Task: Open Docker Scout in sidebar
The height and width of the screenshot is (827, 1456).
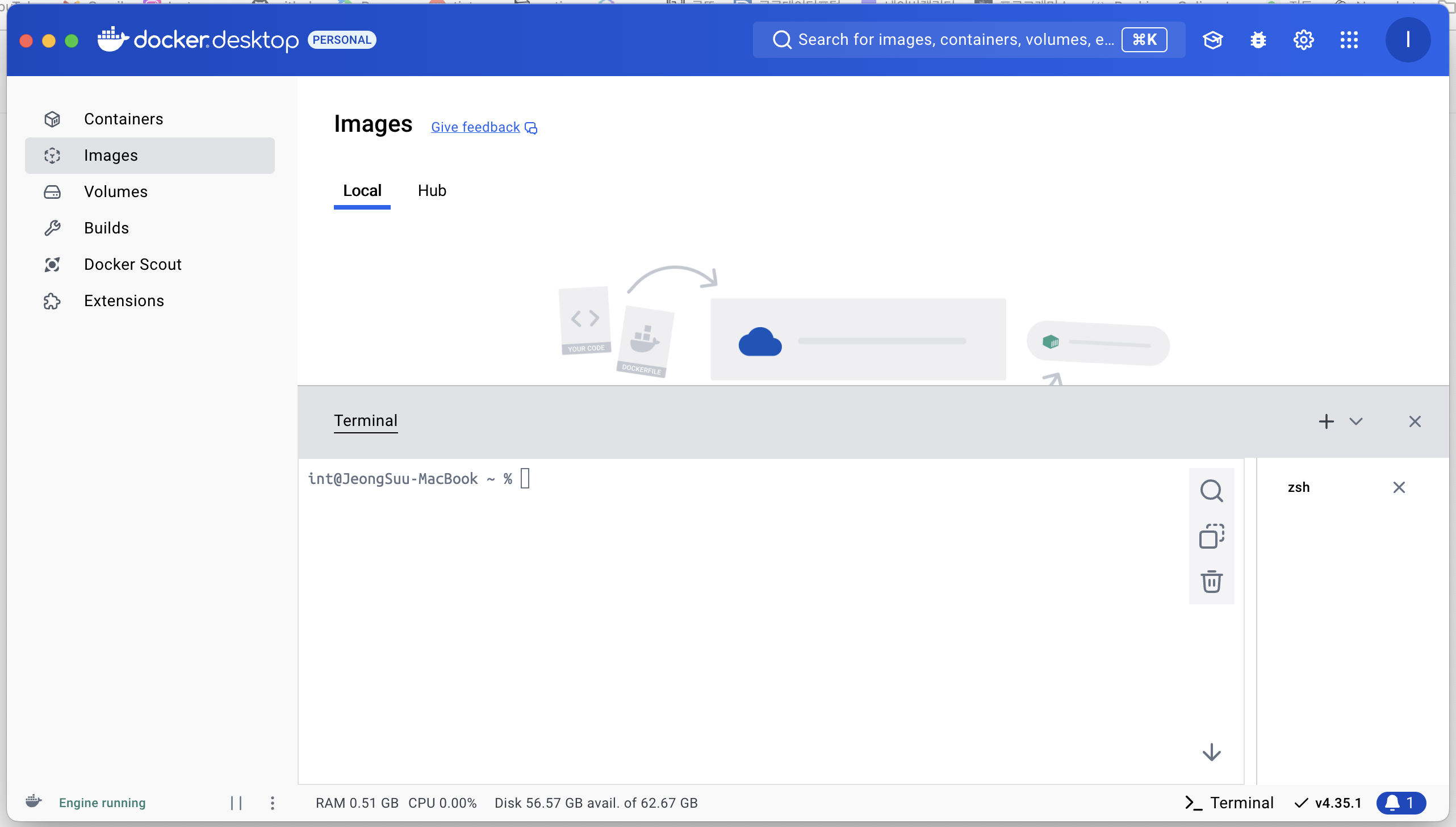Action: click(132, 264)
